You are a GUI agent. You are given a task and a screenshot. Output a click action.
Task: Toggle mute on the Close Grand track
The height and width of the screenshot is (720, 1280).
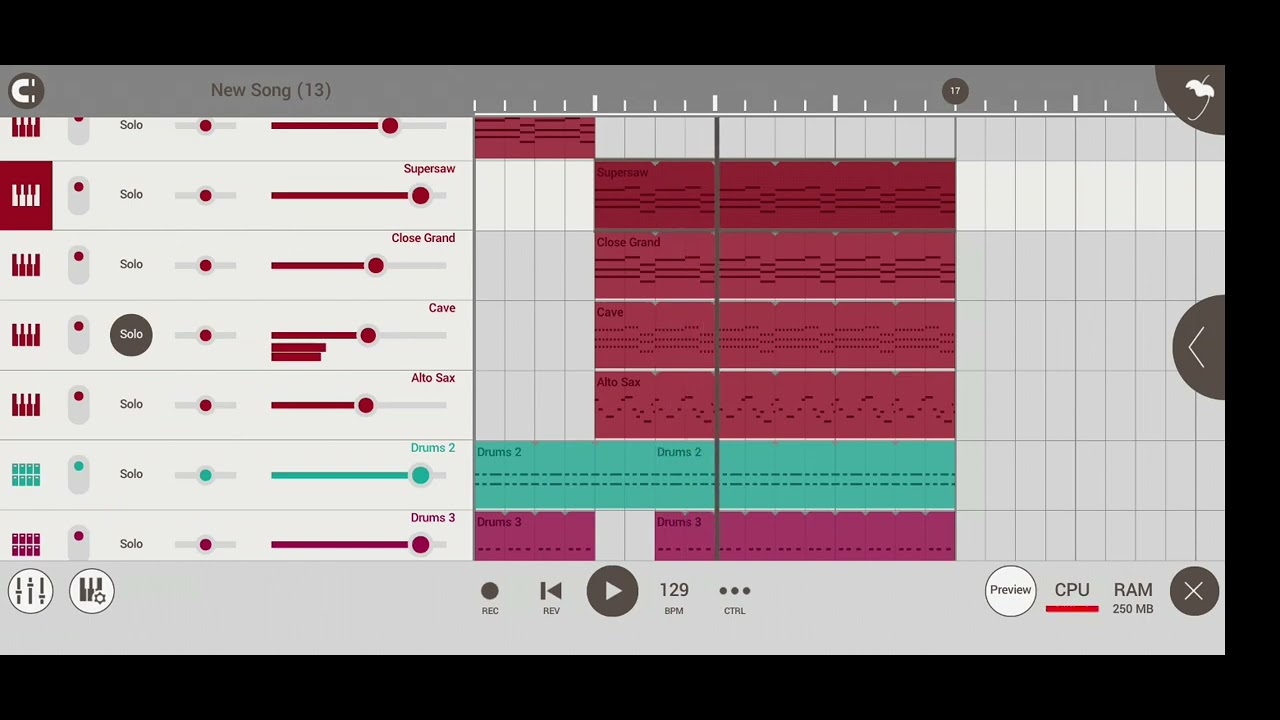[x=78, y=265]
